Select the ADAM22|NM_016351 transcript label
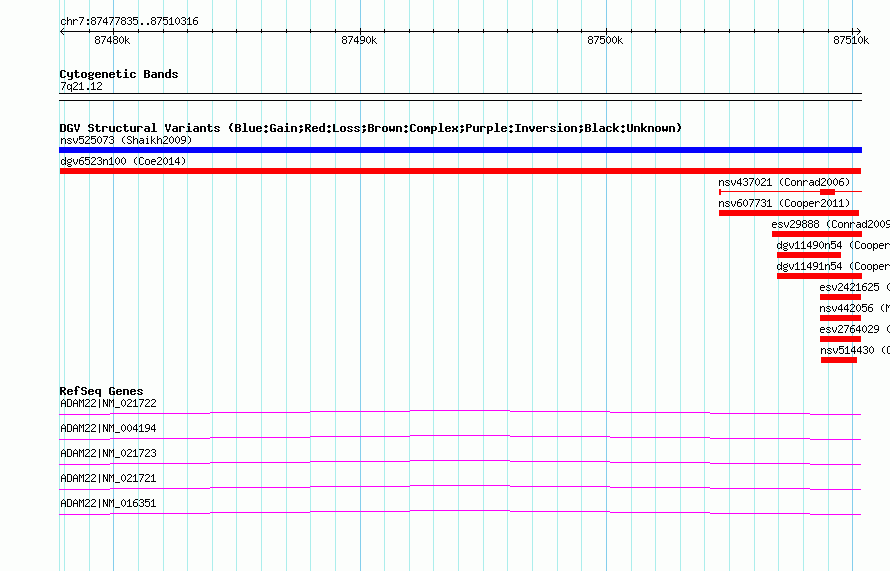Image resolution: width=890 pixels, height=571 pixels. pos(108,503)
